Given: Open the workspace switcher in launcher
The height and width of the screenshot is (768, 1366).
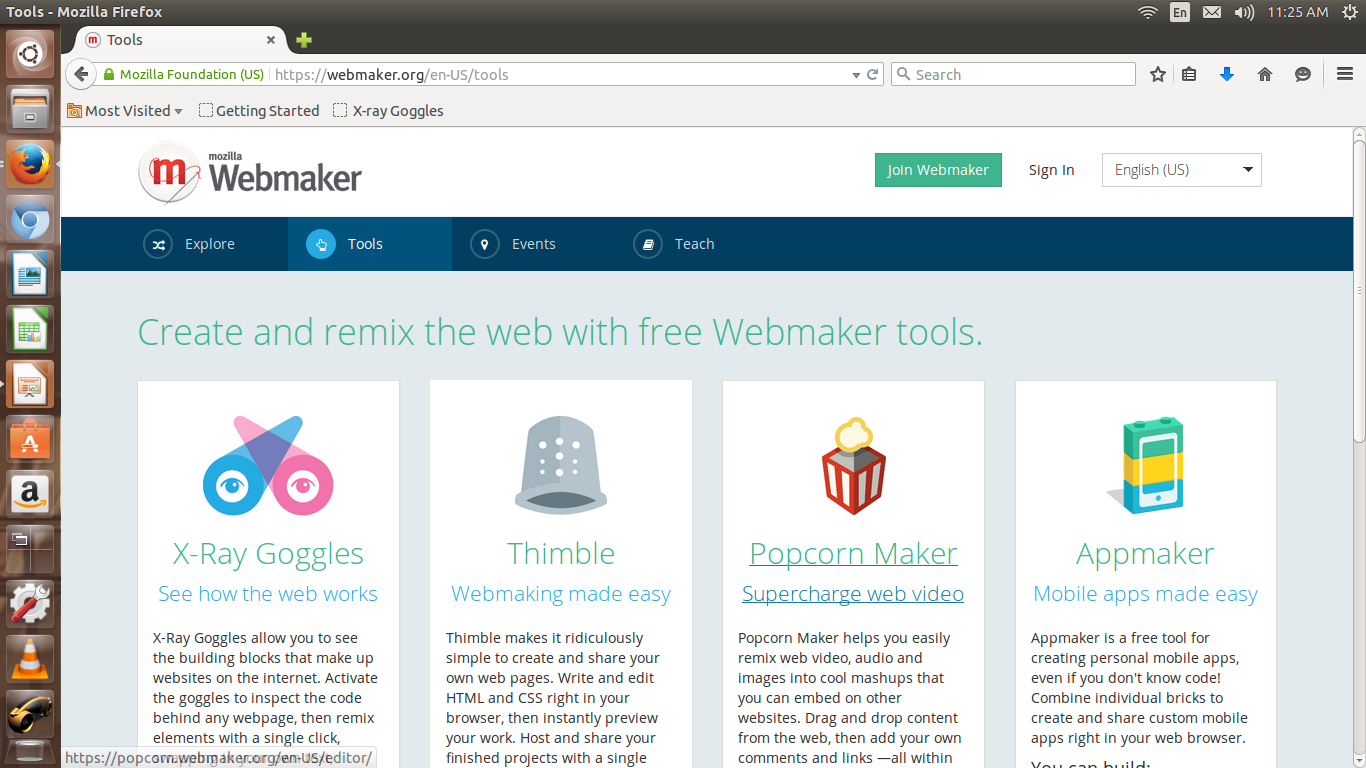Looking at the screenshot, I should point(30,550).
